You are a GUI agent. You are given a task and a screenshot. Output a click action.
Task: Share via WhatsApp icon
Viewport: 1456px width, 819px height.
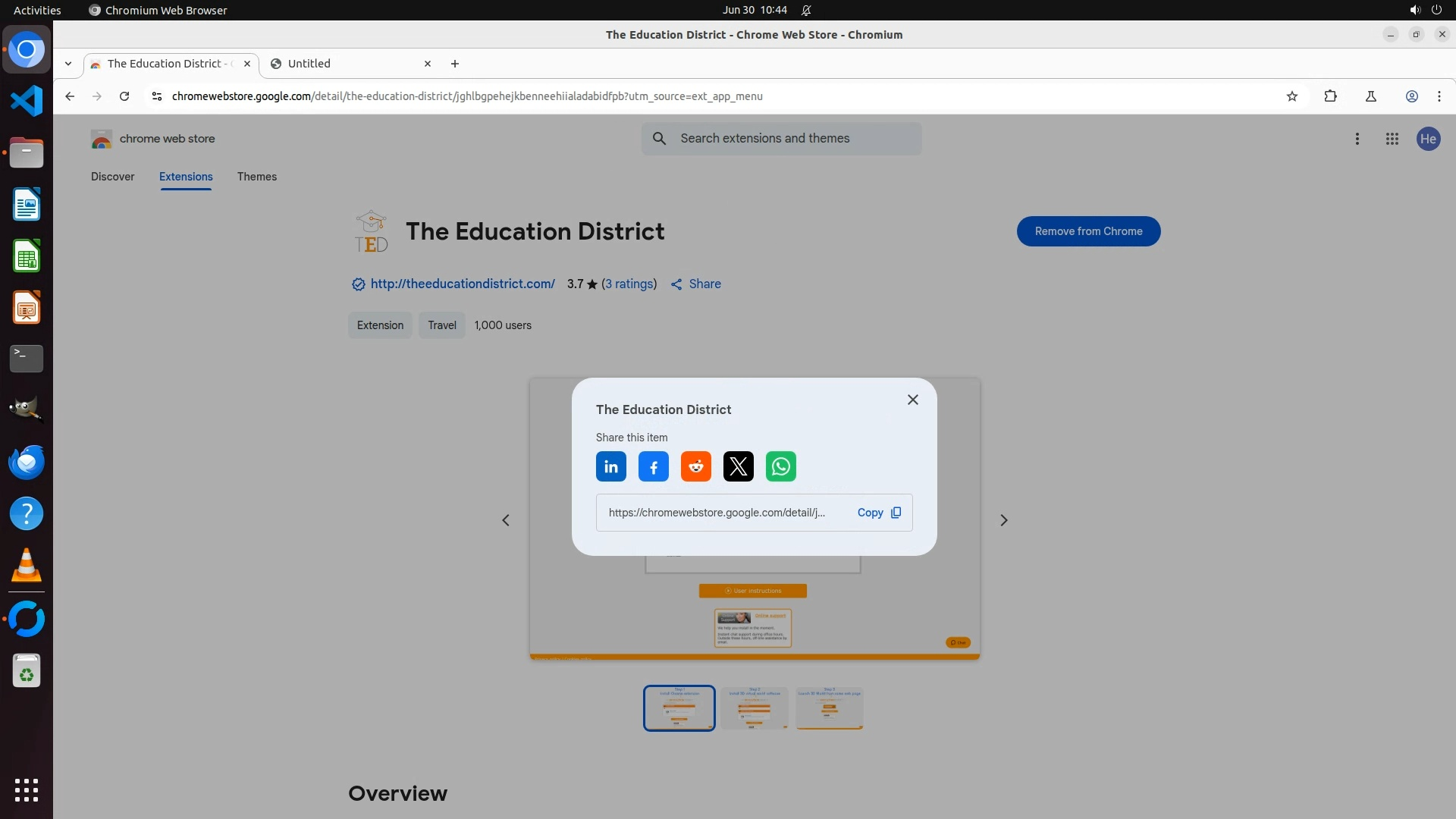pos(780,466)
